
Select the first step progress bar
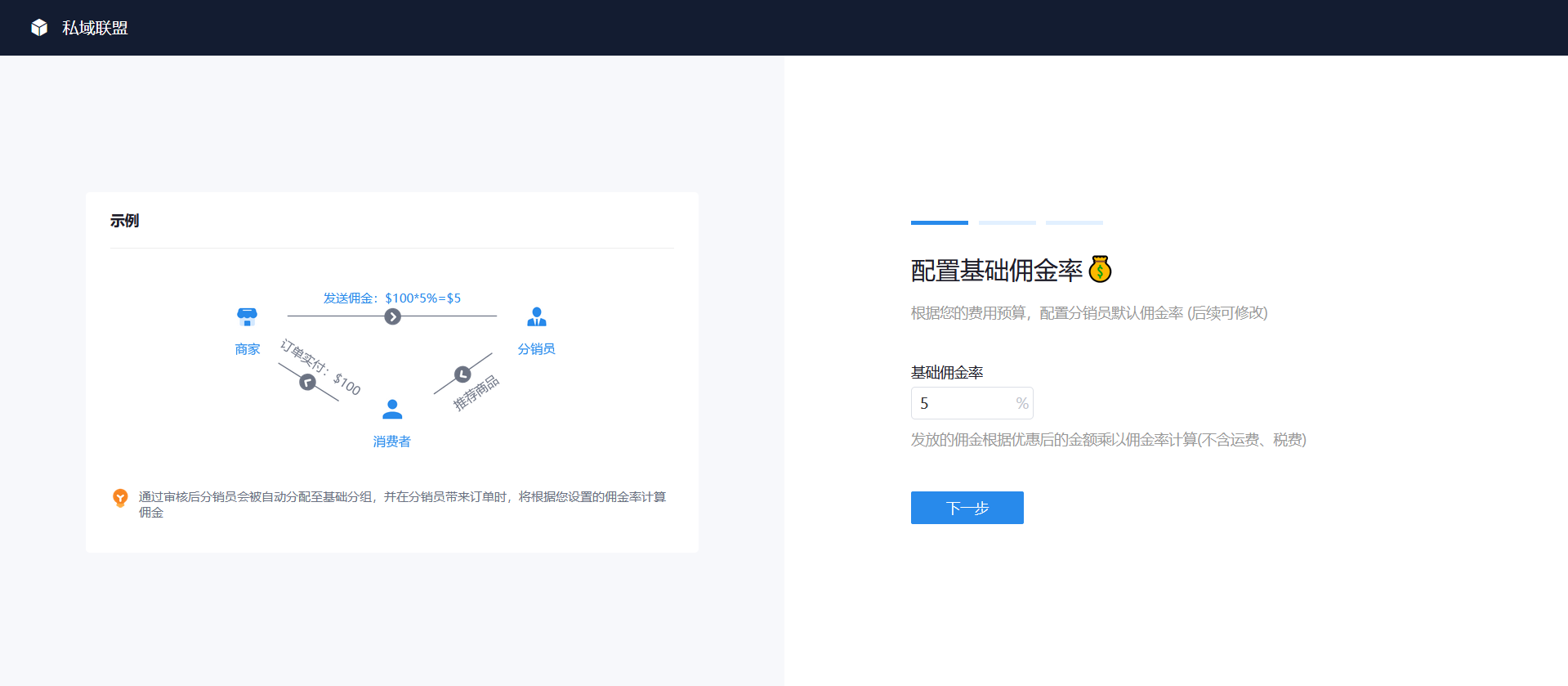940,222
